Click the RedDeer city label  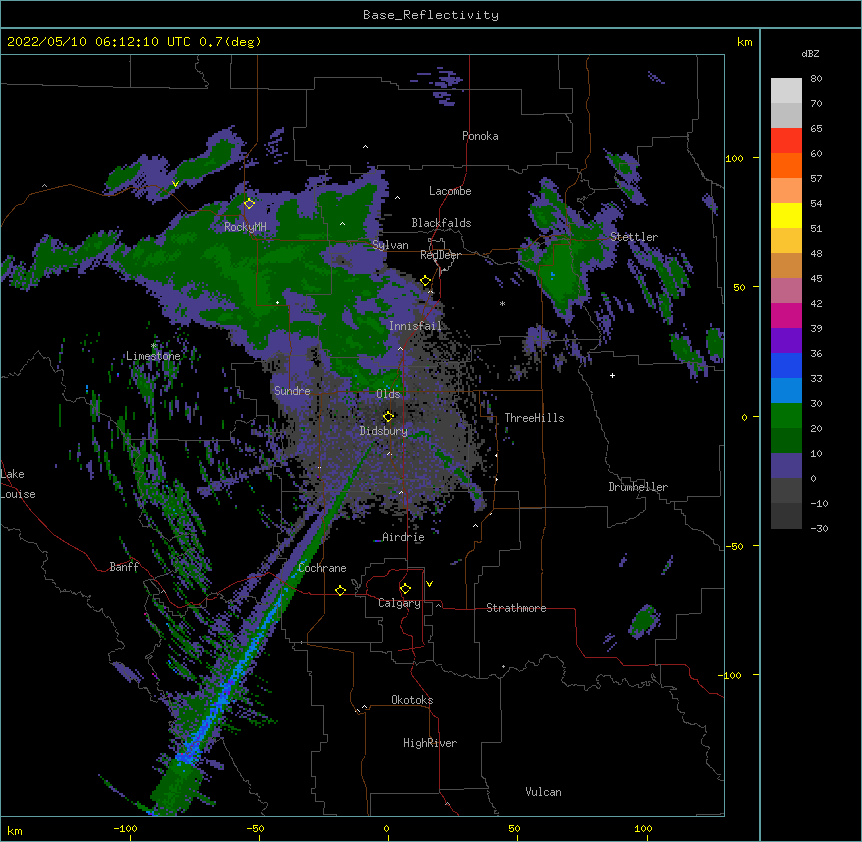[x=440, y=255]
